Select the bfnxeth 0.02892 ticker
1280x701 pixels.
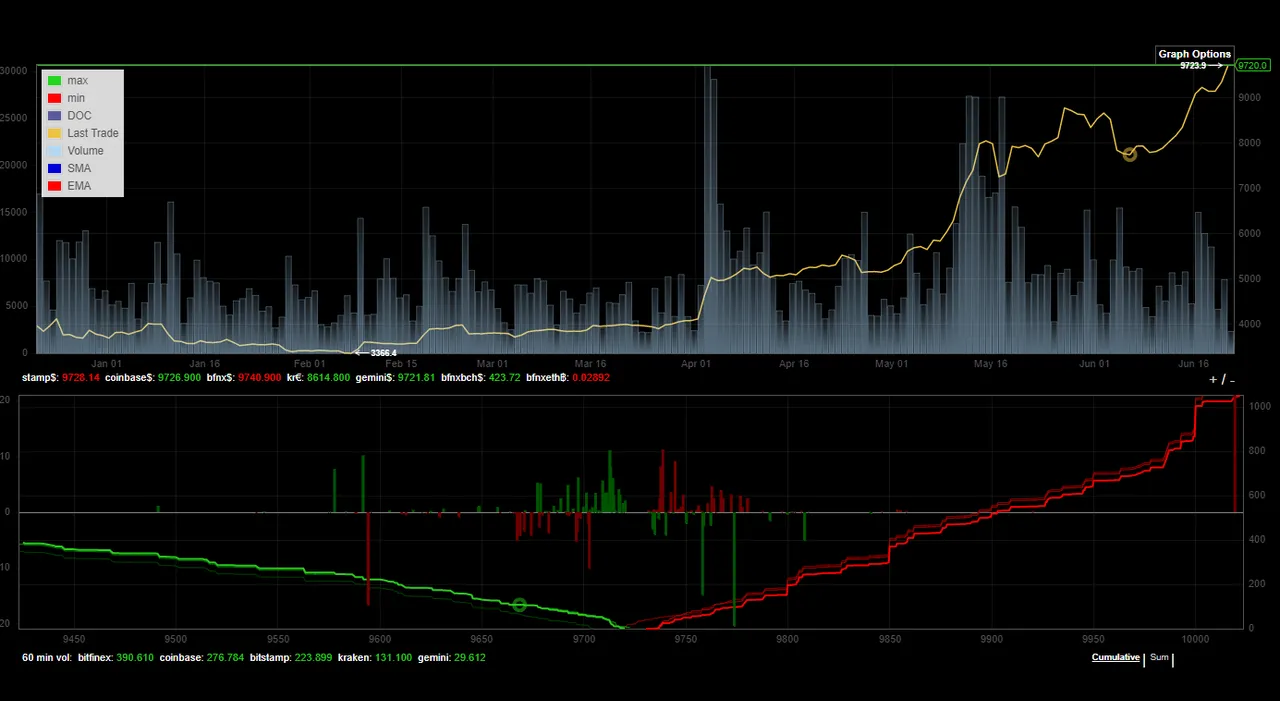568,378
